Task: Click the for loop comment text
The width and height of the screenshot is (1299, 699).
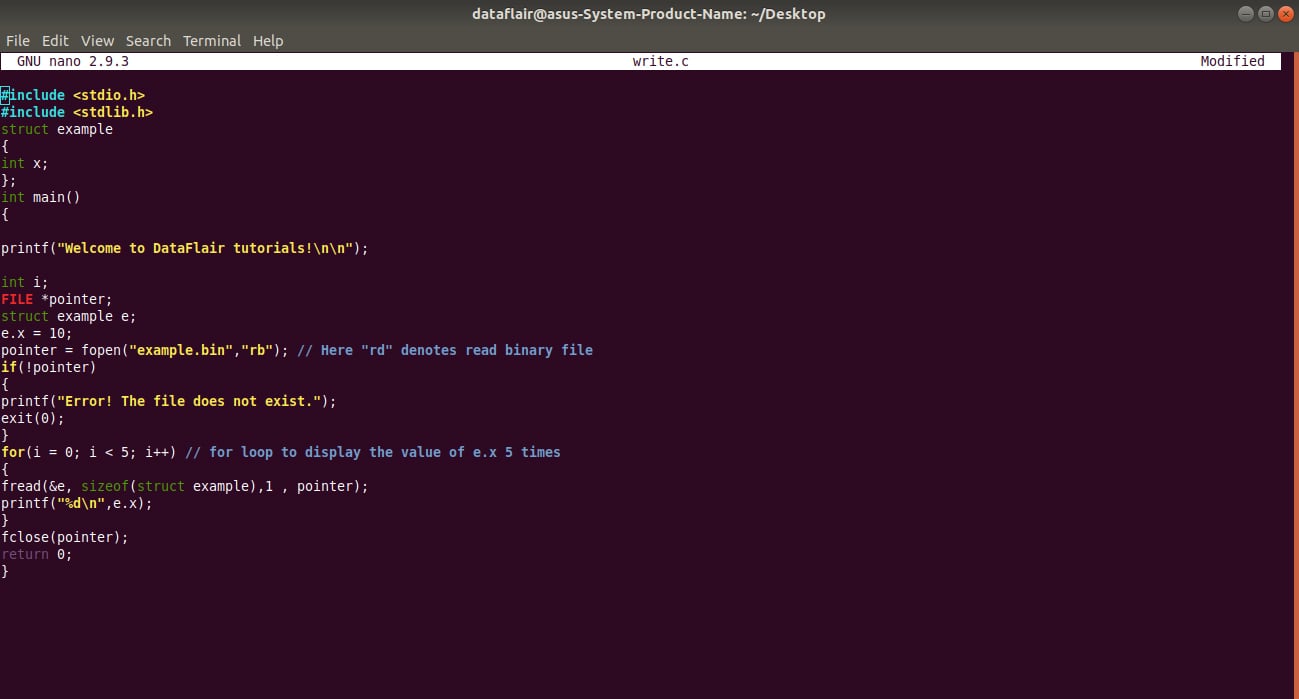Action: [x=370, y=452]
